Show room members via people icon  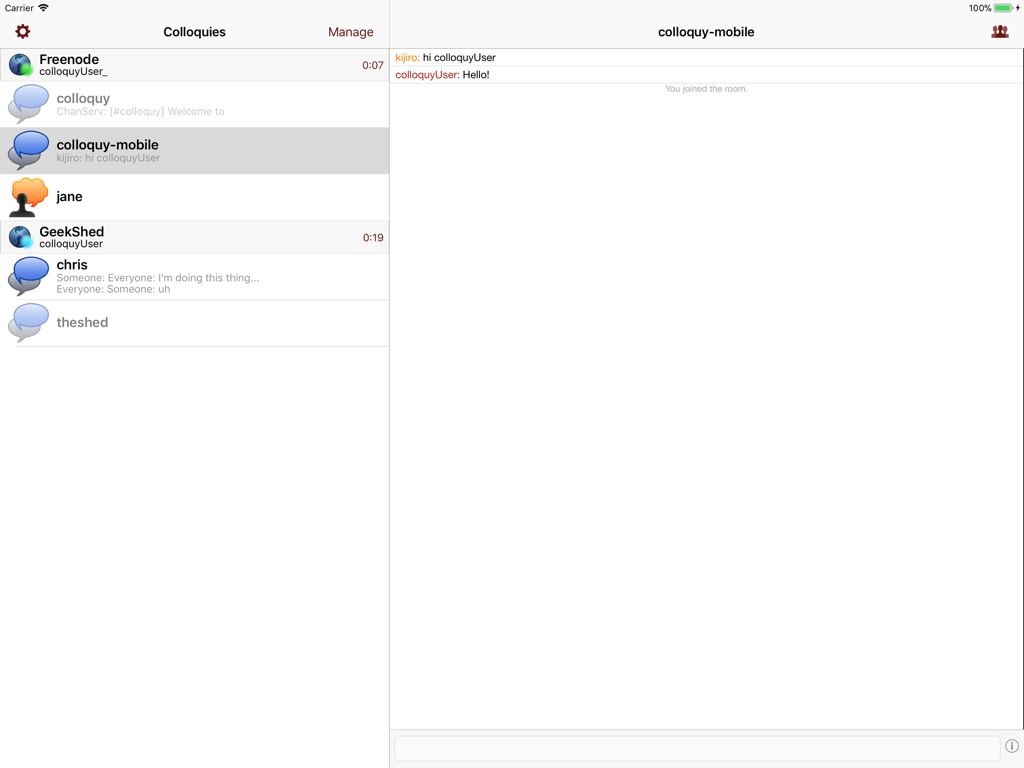point(1000,31)
